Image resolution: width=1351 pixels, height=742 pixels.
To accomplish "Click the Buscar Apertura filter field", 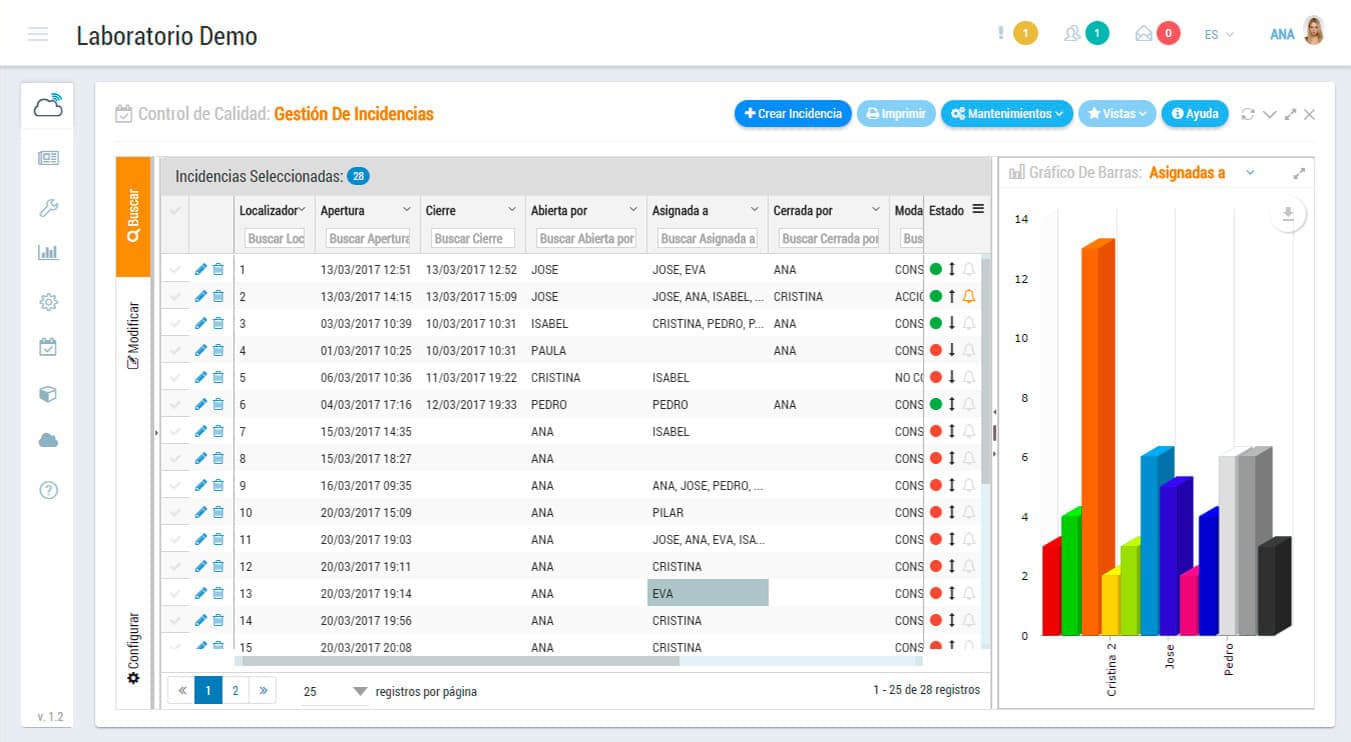I will click(368, 239).
